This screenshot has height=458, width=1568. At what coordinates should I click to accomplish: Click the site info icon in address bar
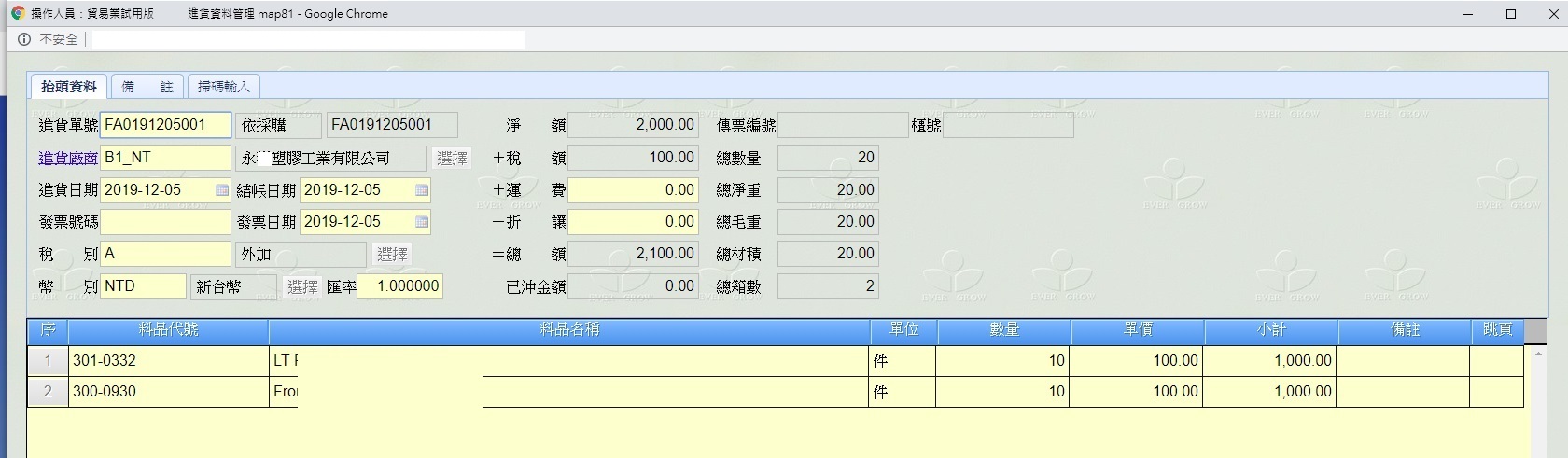coord(24,39)
